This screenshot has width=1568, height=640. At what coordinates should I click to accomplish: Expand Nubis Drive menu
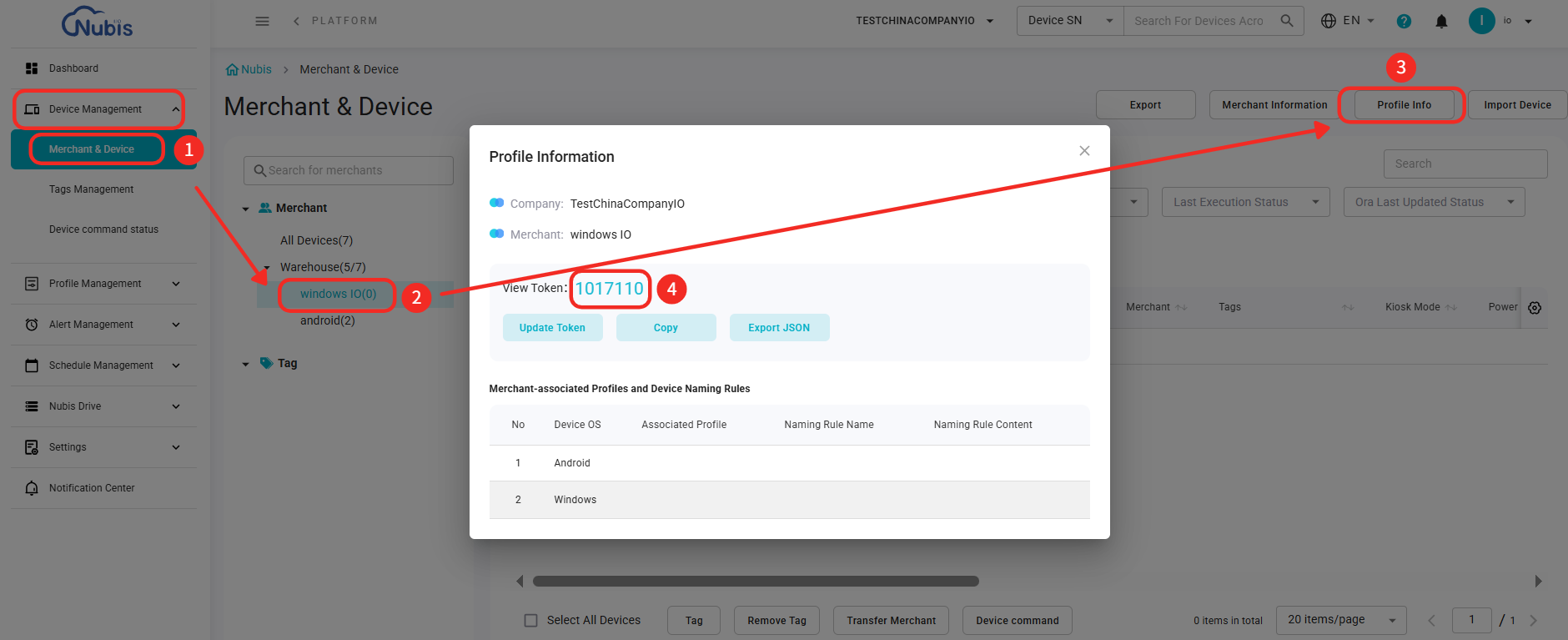pyautogui.click(x=104, y=406)
